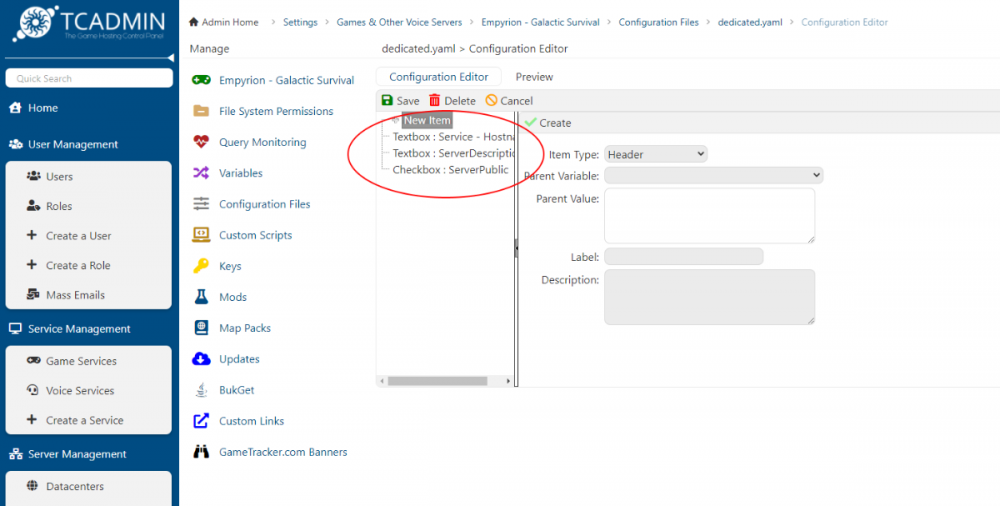Click the Updates cloud download icon
The width and height of the screenshot is (1000, 506).
[201, 359]
